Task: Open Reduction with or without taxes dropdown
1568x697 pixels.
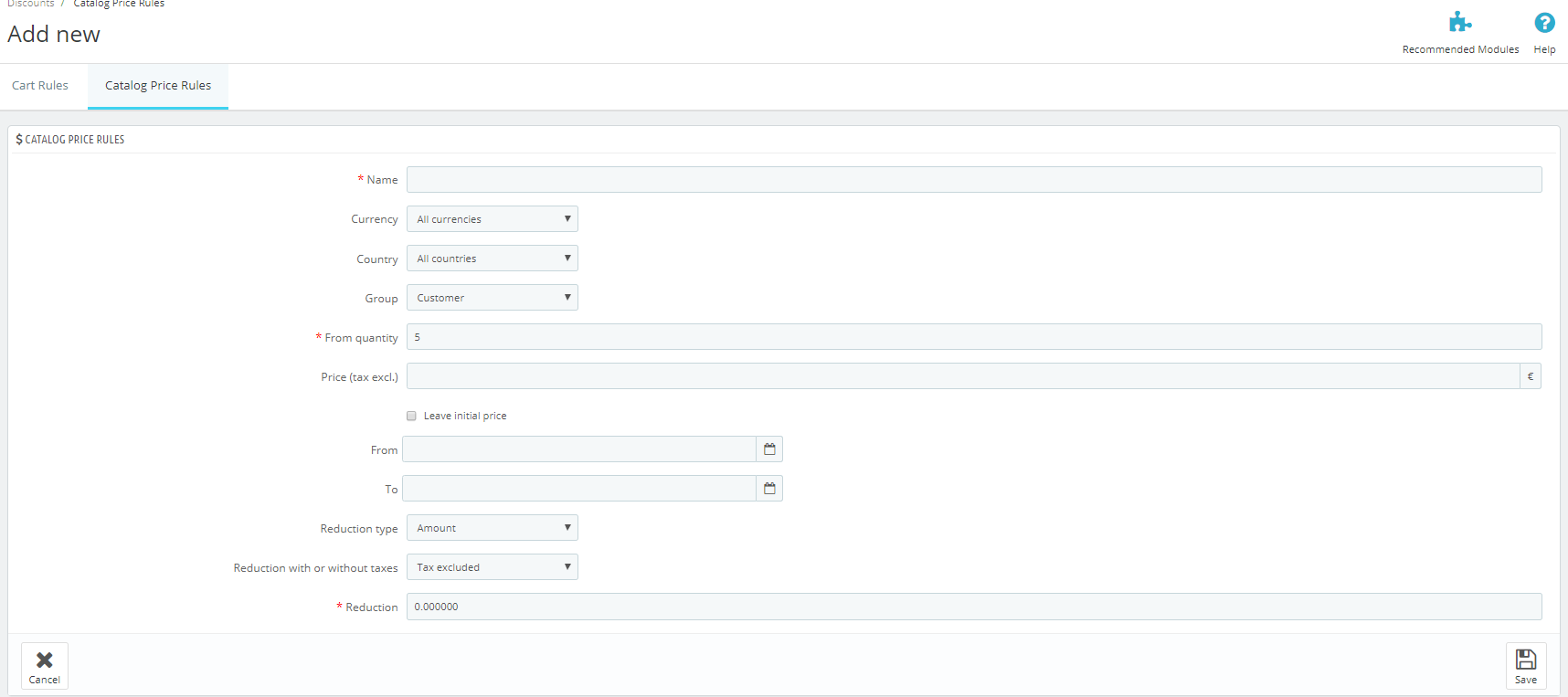Action: [493, 567]
